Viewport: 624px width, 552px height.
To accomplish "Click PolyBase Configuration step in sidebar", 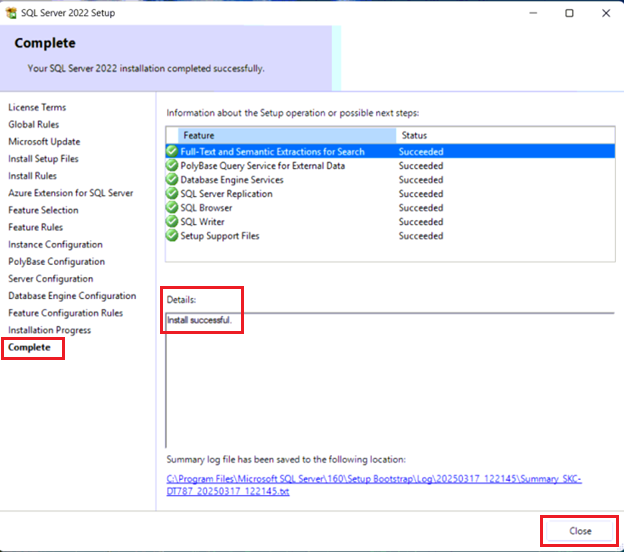I will (x=57, y=261).
